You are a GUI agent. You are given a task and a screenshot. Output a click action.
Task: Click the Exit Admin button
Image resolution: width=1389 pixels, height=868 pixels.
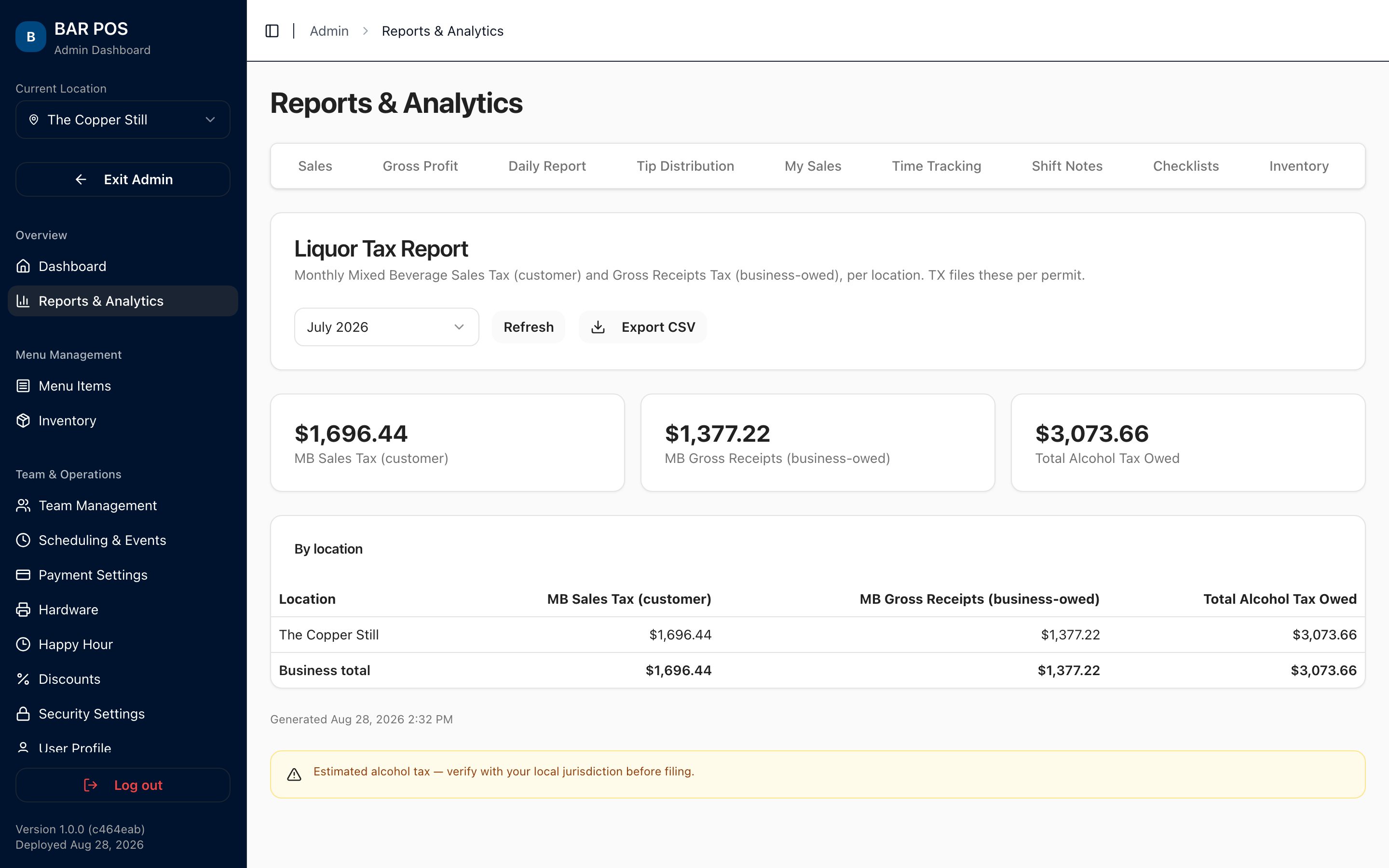123,179
